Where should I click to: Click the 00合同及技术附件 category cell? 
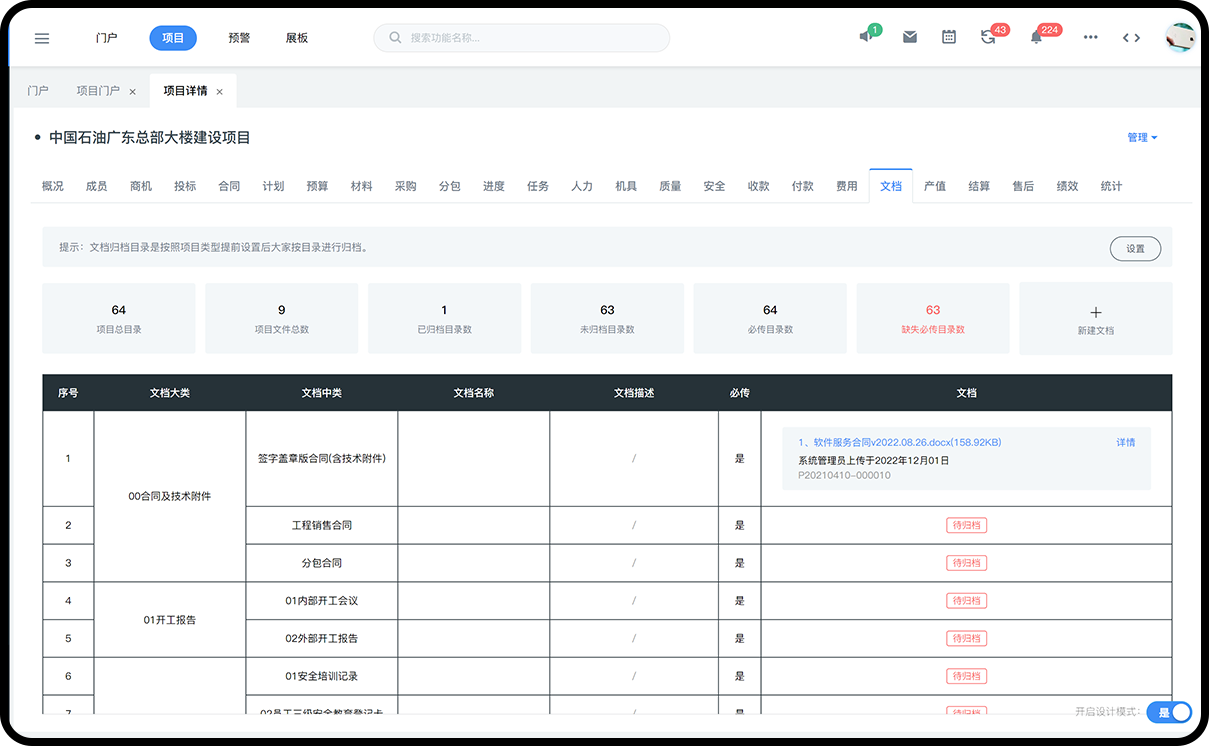pos(170,496)
